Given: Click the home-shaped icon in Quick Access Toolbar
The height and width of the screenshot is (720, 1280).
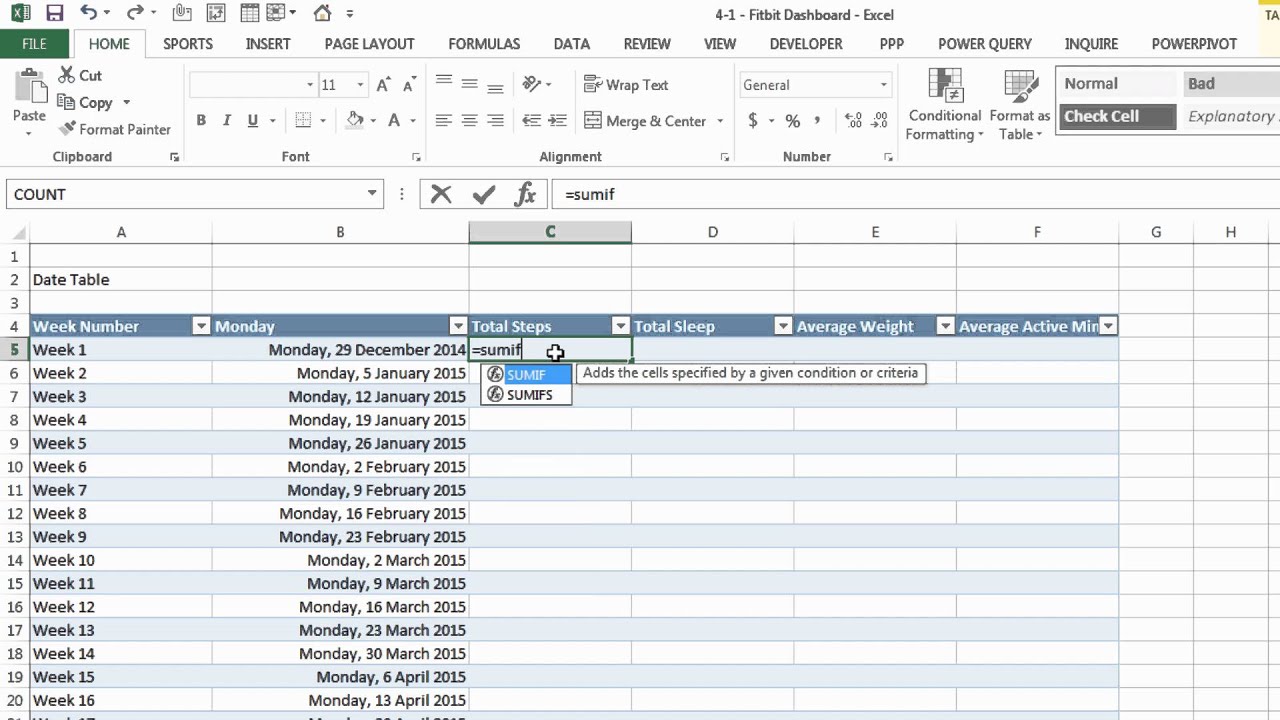Looking at the screenshot, I should [322, 14].
